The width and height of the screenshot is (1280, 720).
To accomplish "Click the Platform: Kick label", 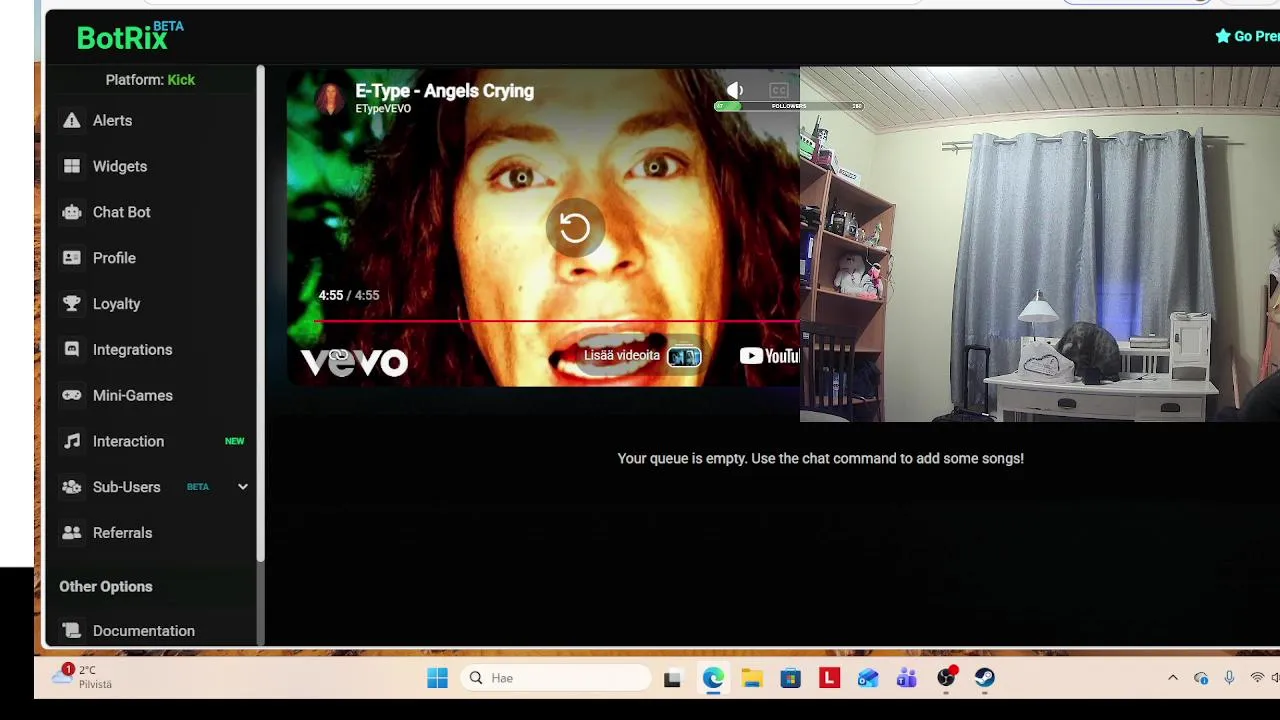I will pyautogui.click(x=150, y=80).
